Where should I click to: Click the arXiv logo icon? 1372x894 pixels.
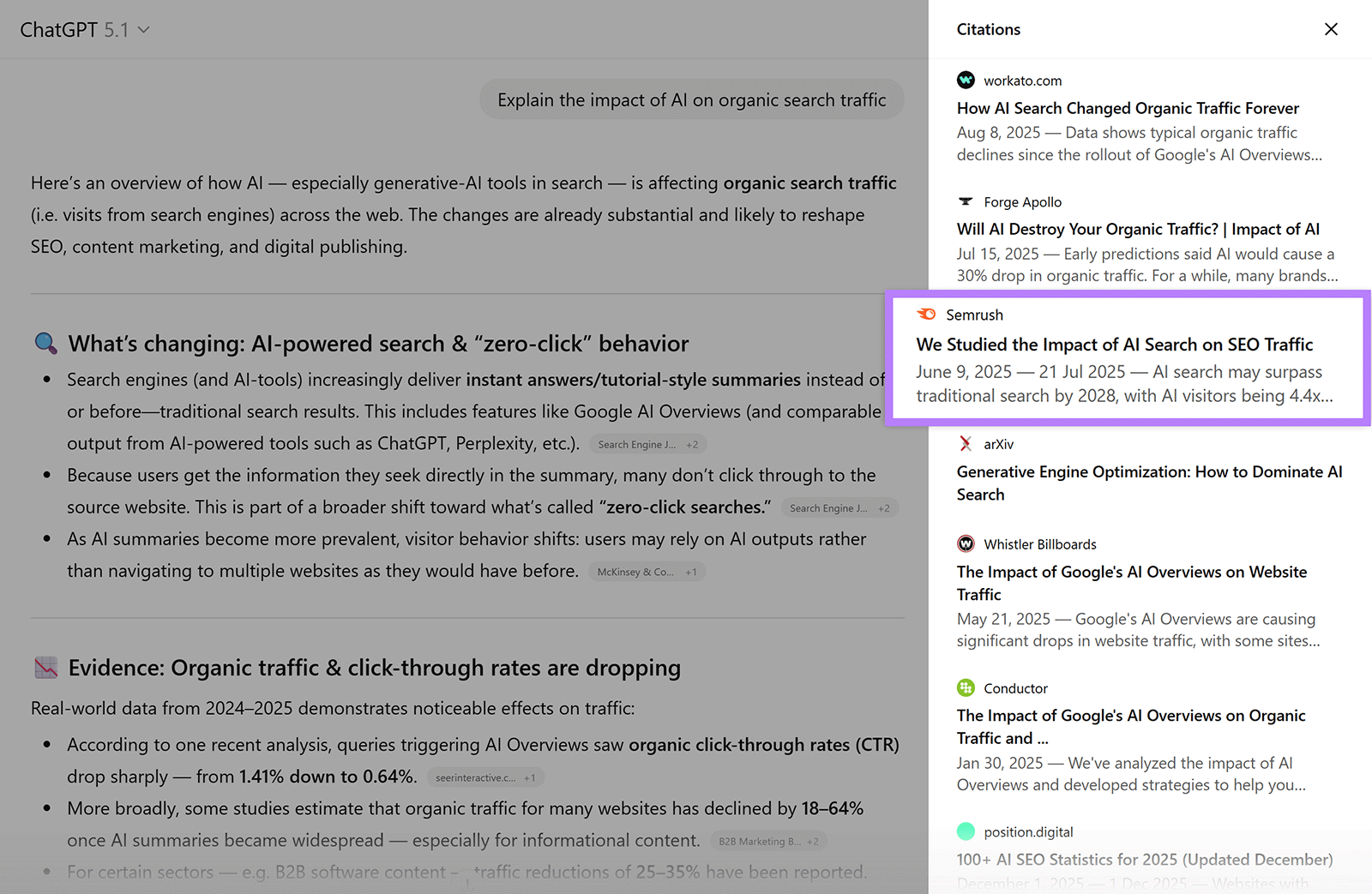[966, 444]
